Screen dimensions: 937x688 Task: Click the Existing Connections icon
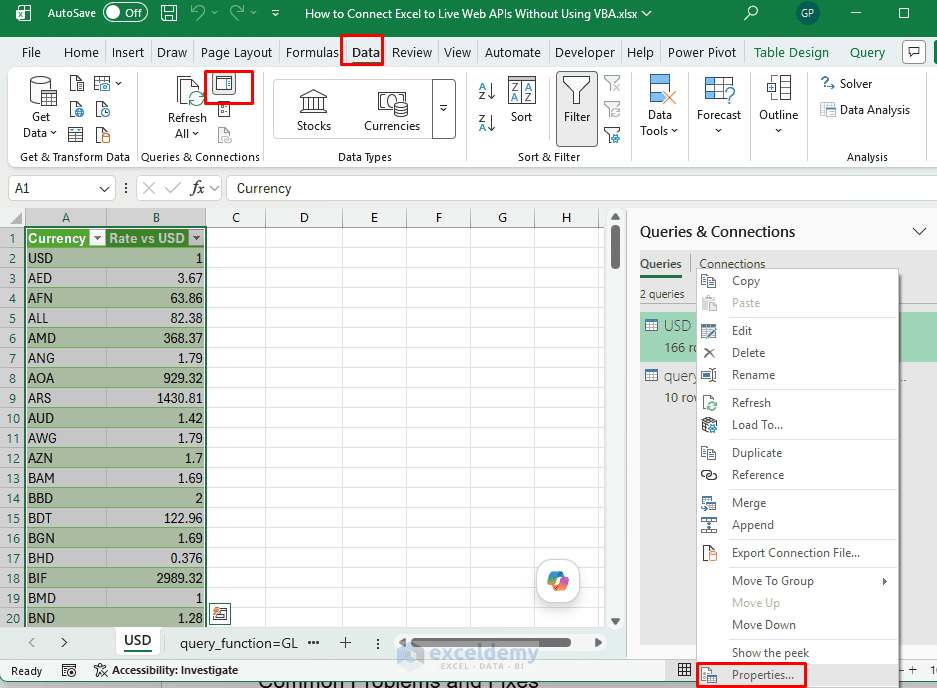[103, 135]
